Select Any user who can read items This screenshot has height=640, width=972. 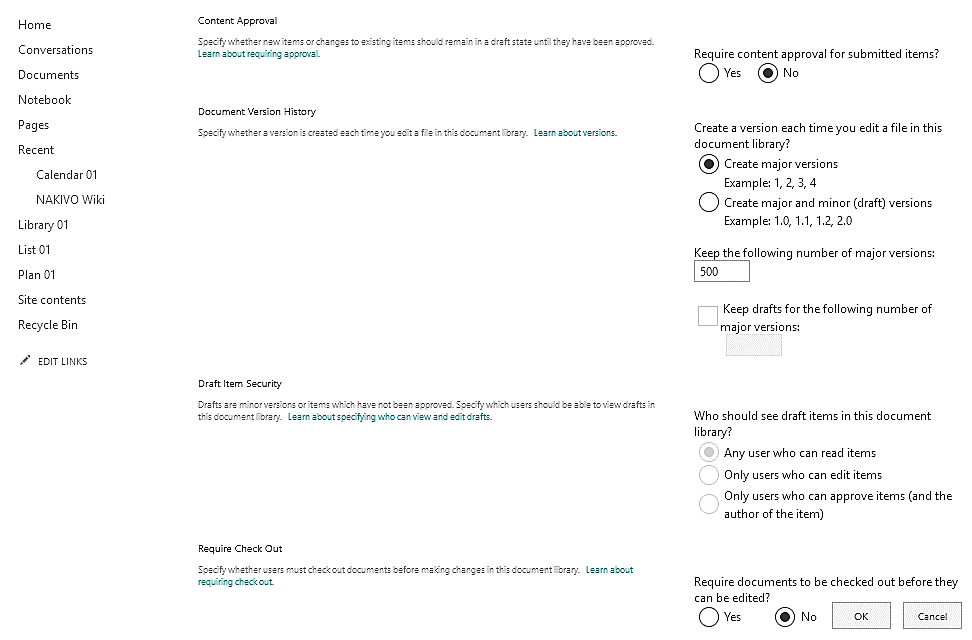(708, 452)
